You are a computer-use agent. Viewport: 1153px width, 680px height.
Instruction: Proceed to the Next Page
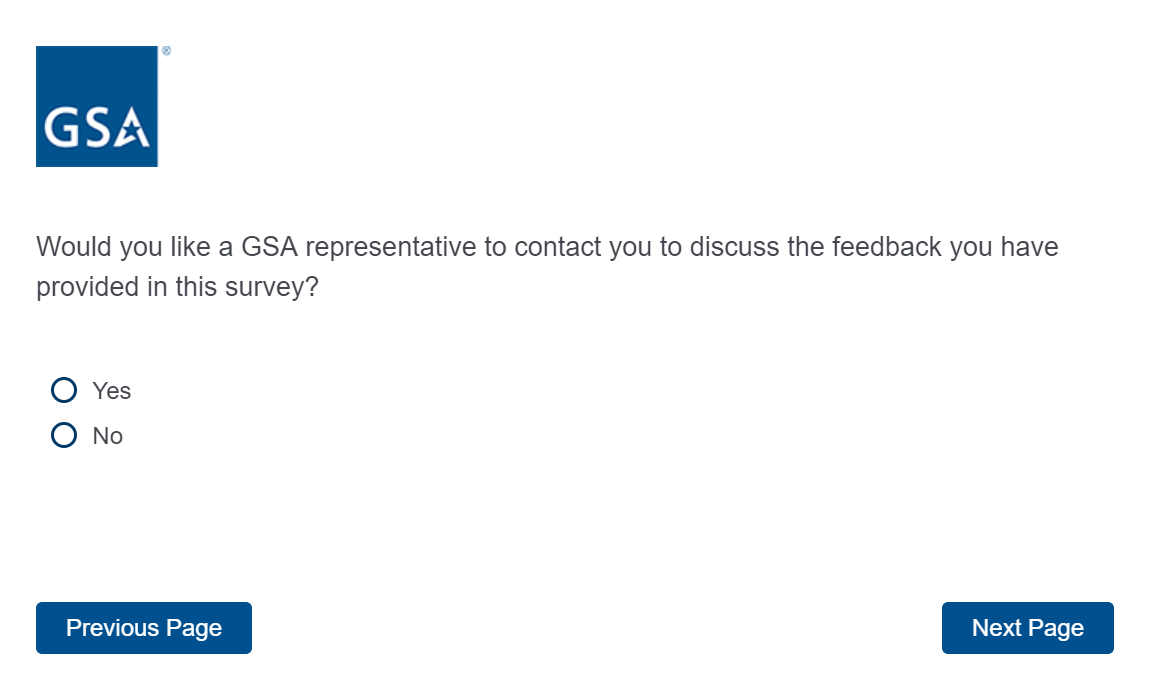tap(1027, 628)
